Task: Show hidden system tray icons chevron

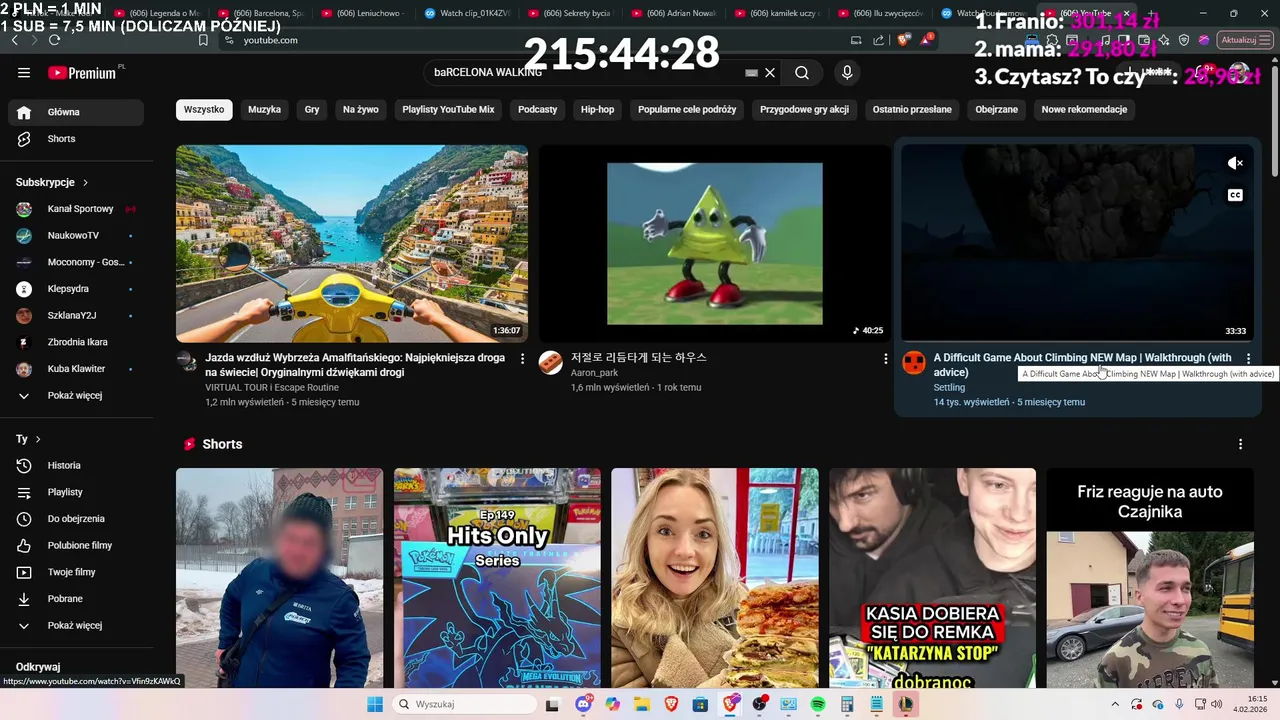Action: pos(1115,704)
